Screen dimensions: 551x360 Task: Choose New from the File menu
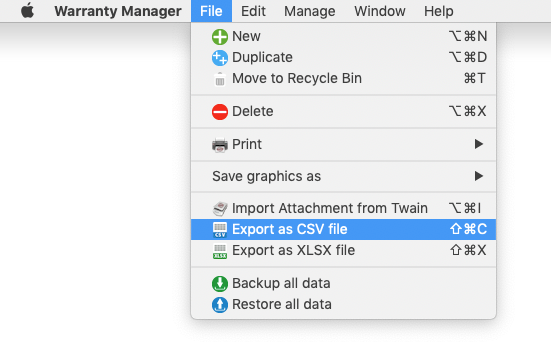[343, 36]
